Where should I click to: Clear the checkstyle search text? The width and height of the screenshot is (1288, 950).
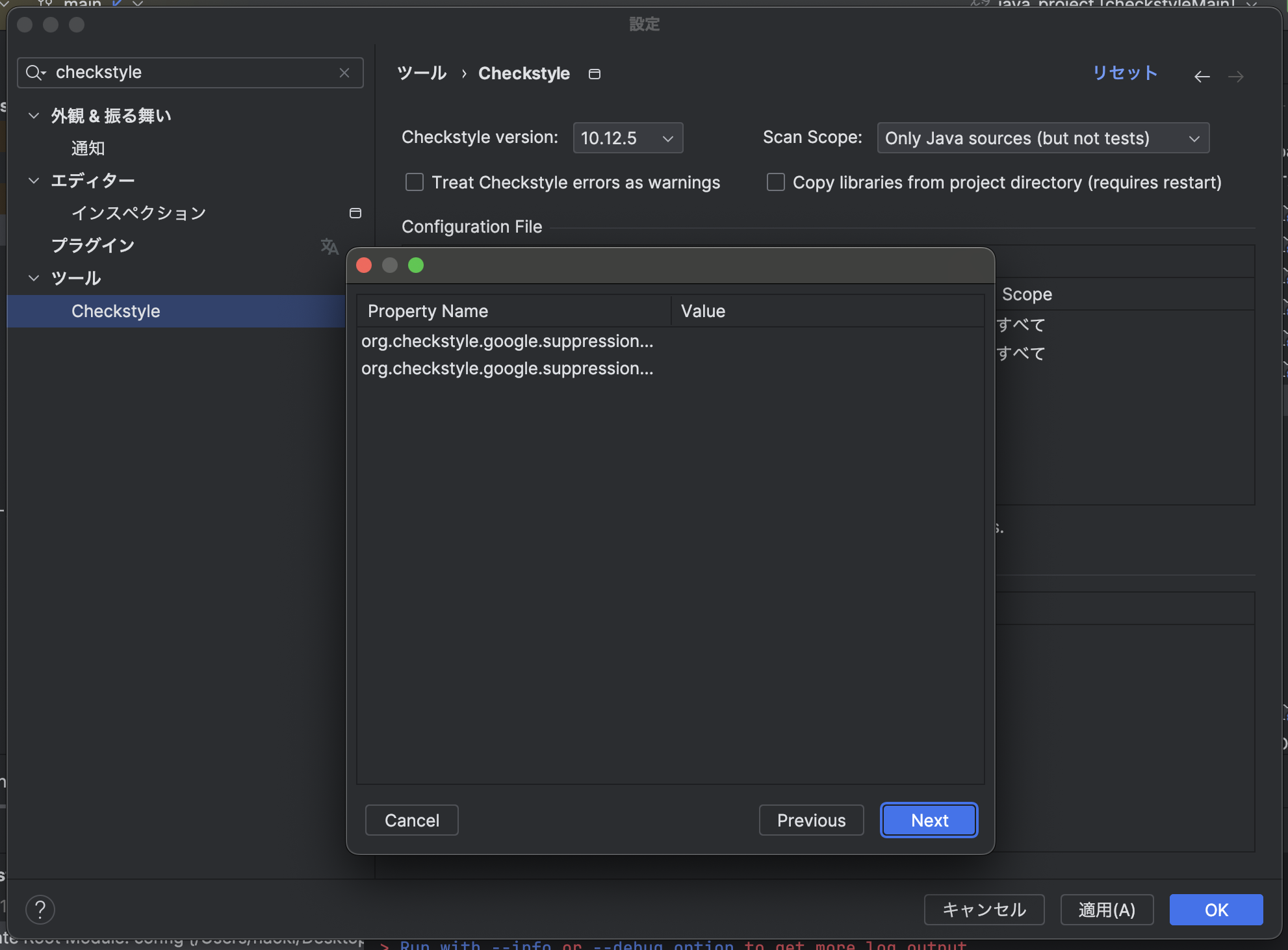(x=344, y=73)
